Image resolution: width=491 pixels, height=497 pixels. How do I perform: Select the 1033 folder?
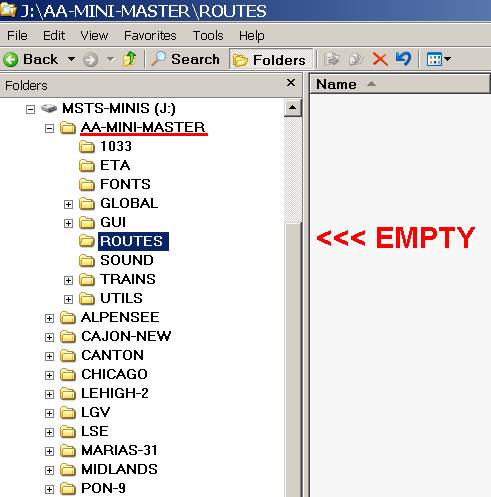click(x=116, y=146)
